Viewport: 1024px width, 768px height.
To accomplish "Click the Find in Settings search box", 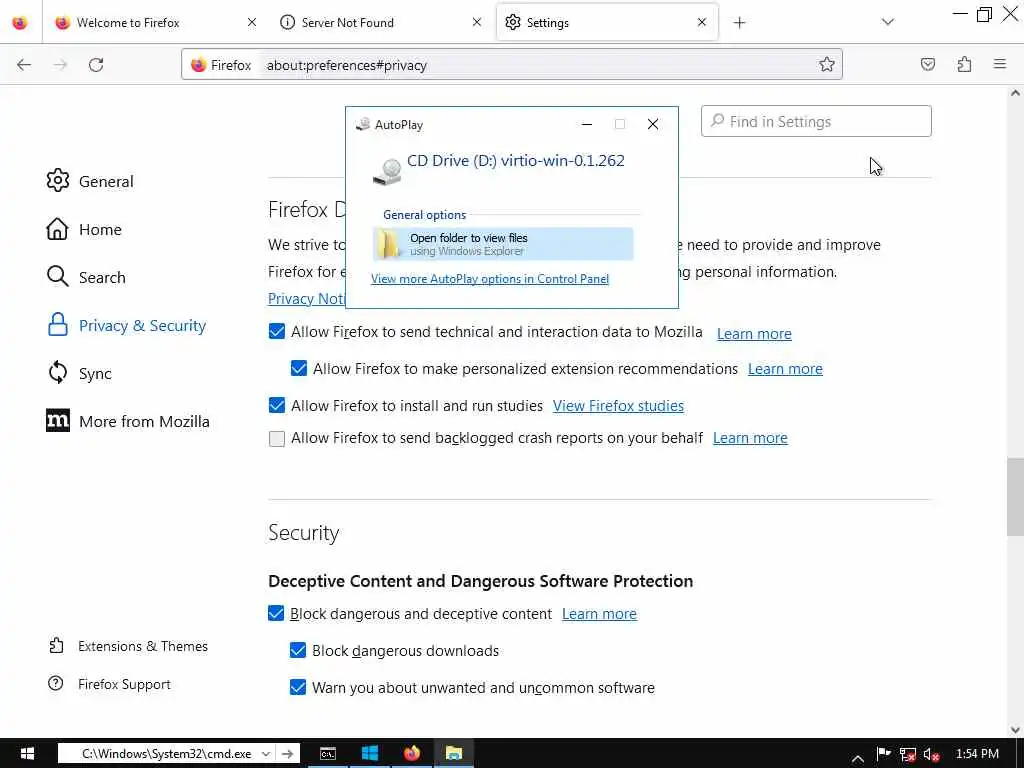I will 816,121.
